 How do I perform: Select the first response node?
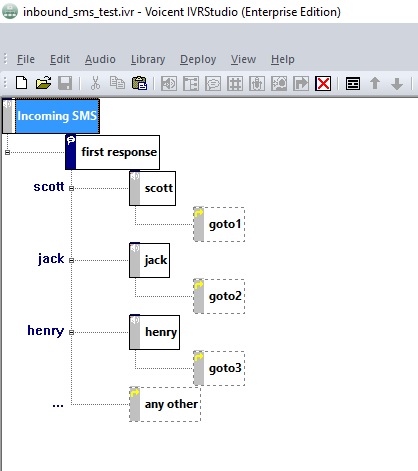[x=113, y=152]
